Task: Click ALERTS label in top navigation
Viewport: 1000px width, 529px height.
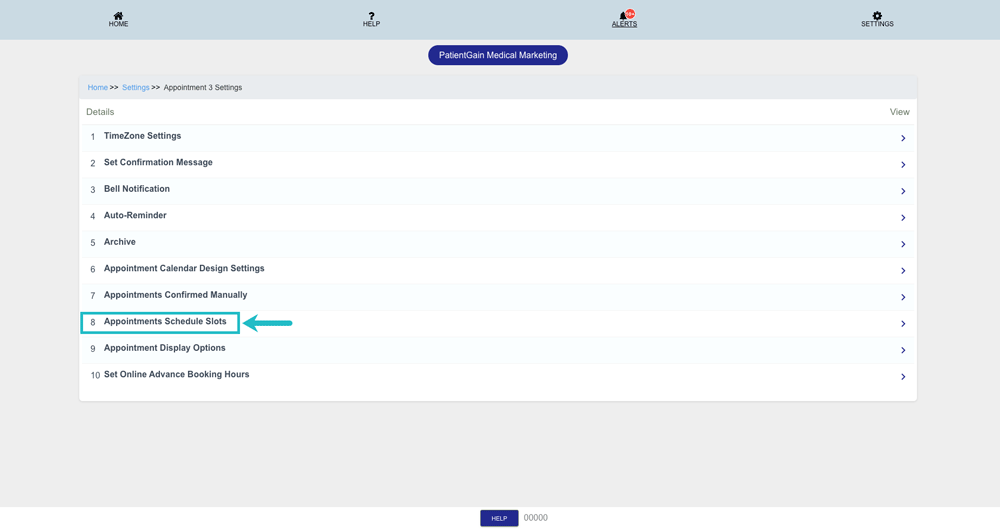Action: 624,24
